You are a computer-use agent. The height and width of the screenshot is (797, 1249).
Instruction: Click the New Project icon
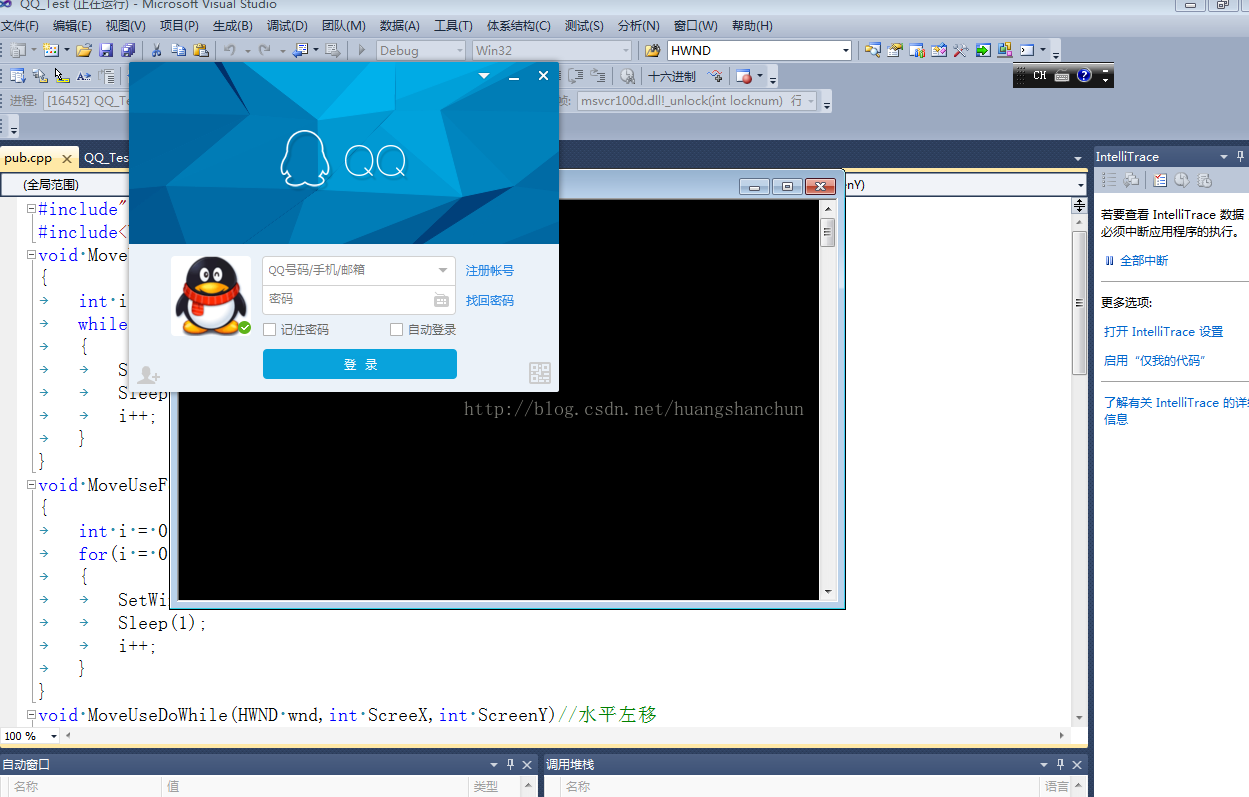[x=18, y=50]
